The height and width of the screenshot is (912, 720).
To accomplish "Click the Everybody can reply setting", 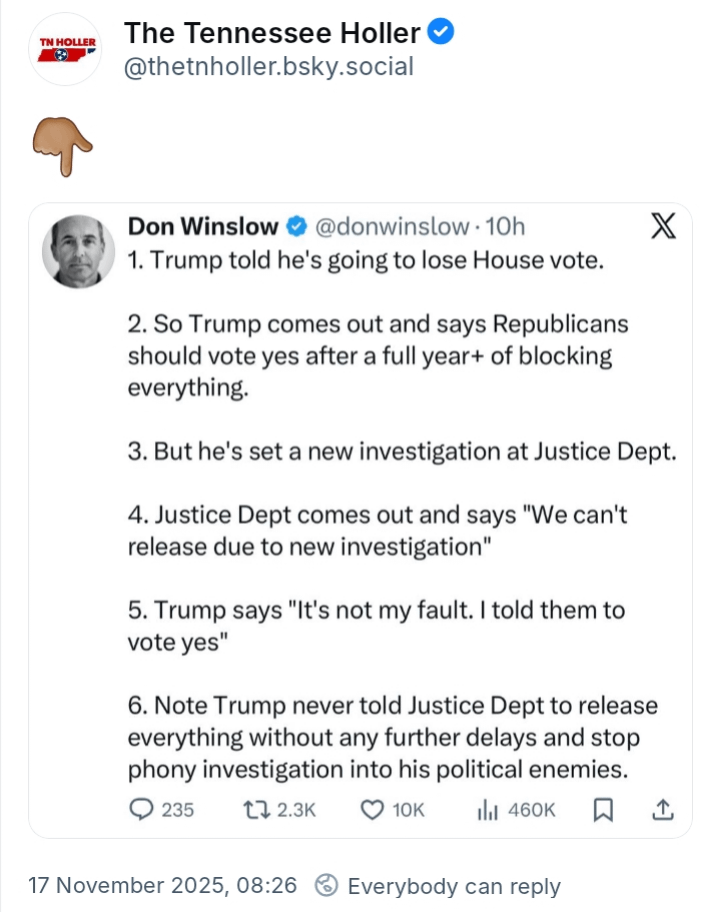I will [x=438, y=886].
